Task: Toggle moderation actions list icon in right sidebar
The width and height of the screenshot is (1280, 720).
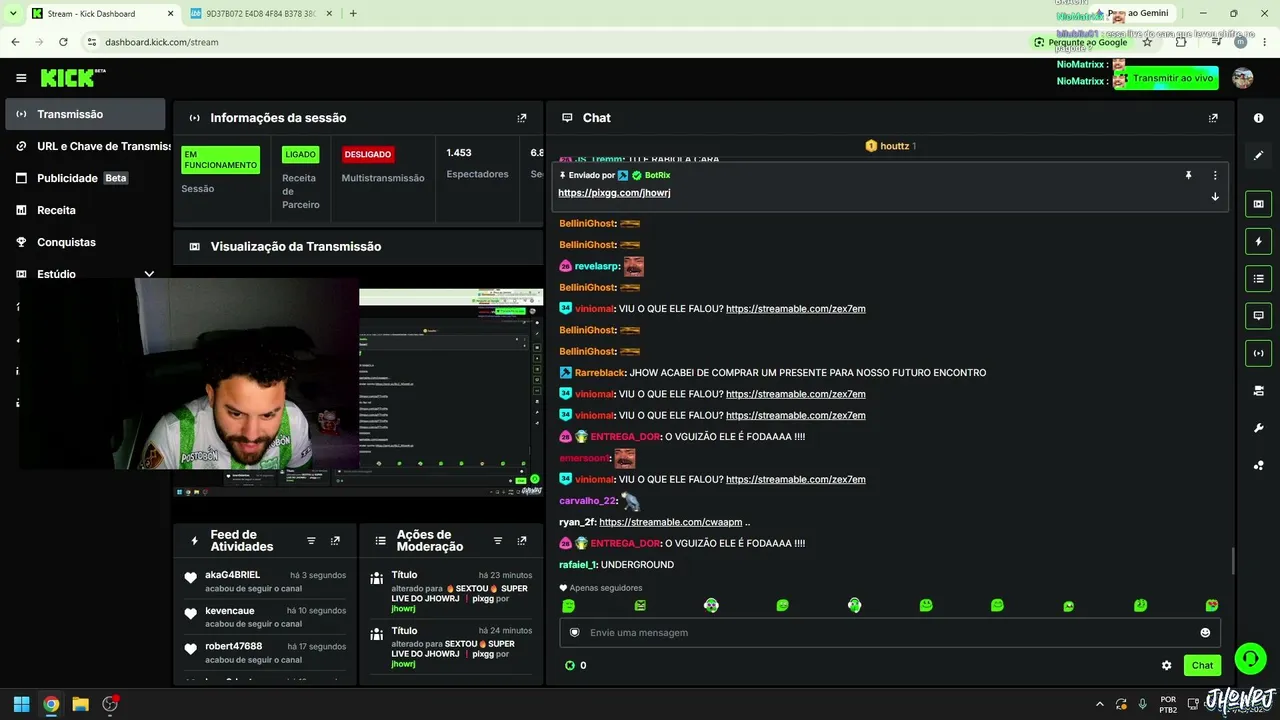Action: (x=1258, y=278)
